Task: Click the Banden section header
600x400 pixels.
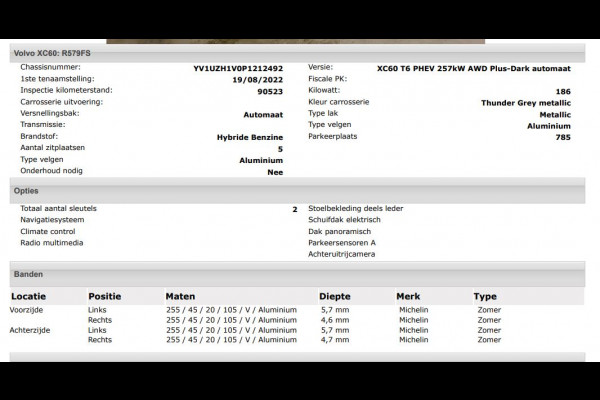Action: point(297,274)
